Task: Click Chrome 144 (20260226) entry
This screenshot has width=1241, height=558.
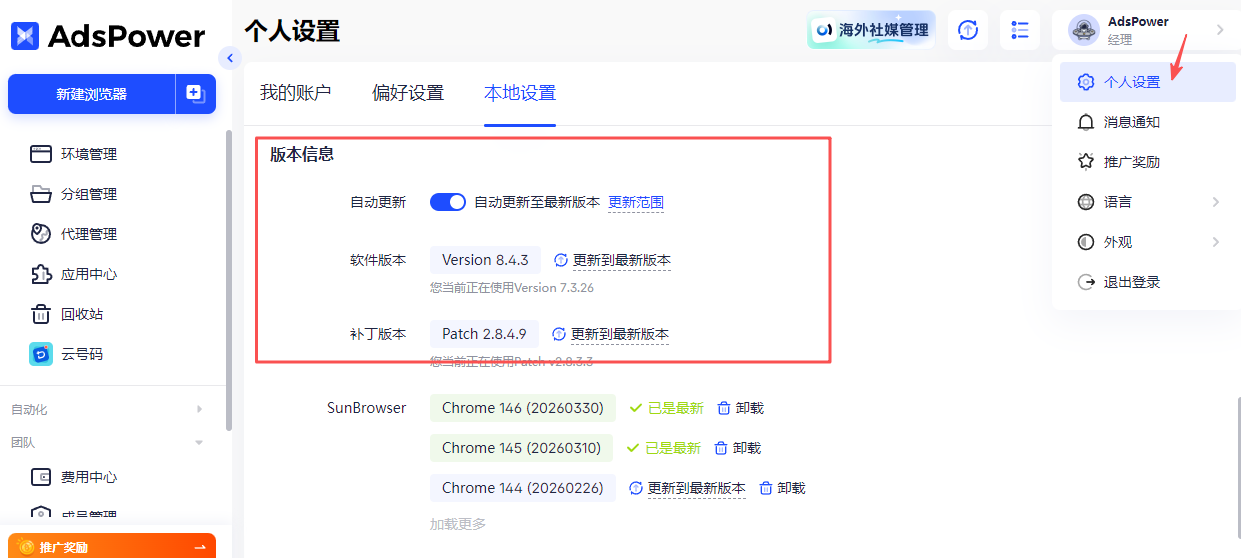Action: (x=523, y=488)
